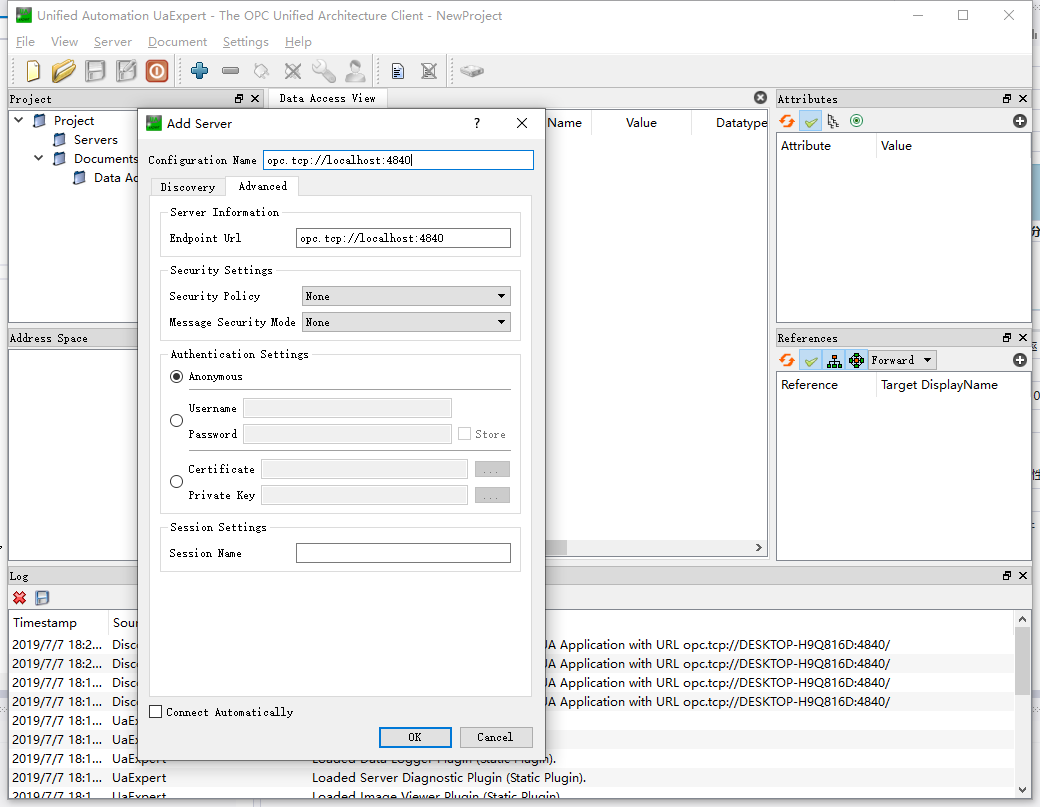The width and height of the screenshot is (1040, 807).
Task: Select Servers in the Project tree
Action: (x=96, y=139)
